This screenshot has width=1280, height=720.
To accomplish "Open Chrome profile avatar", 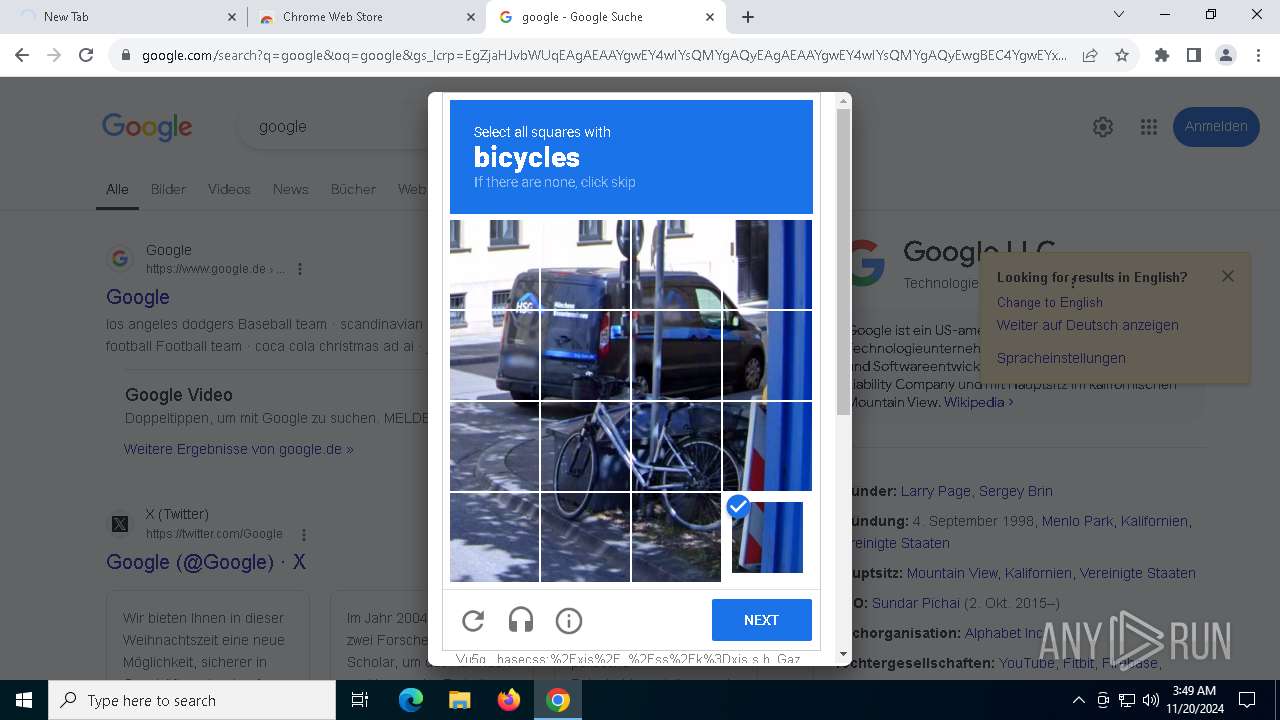I will [1226, 56].
